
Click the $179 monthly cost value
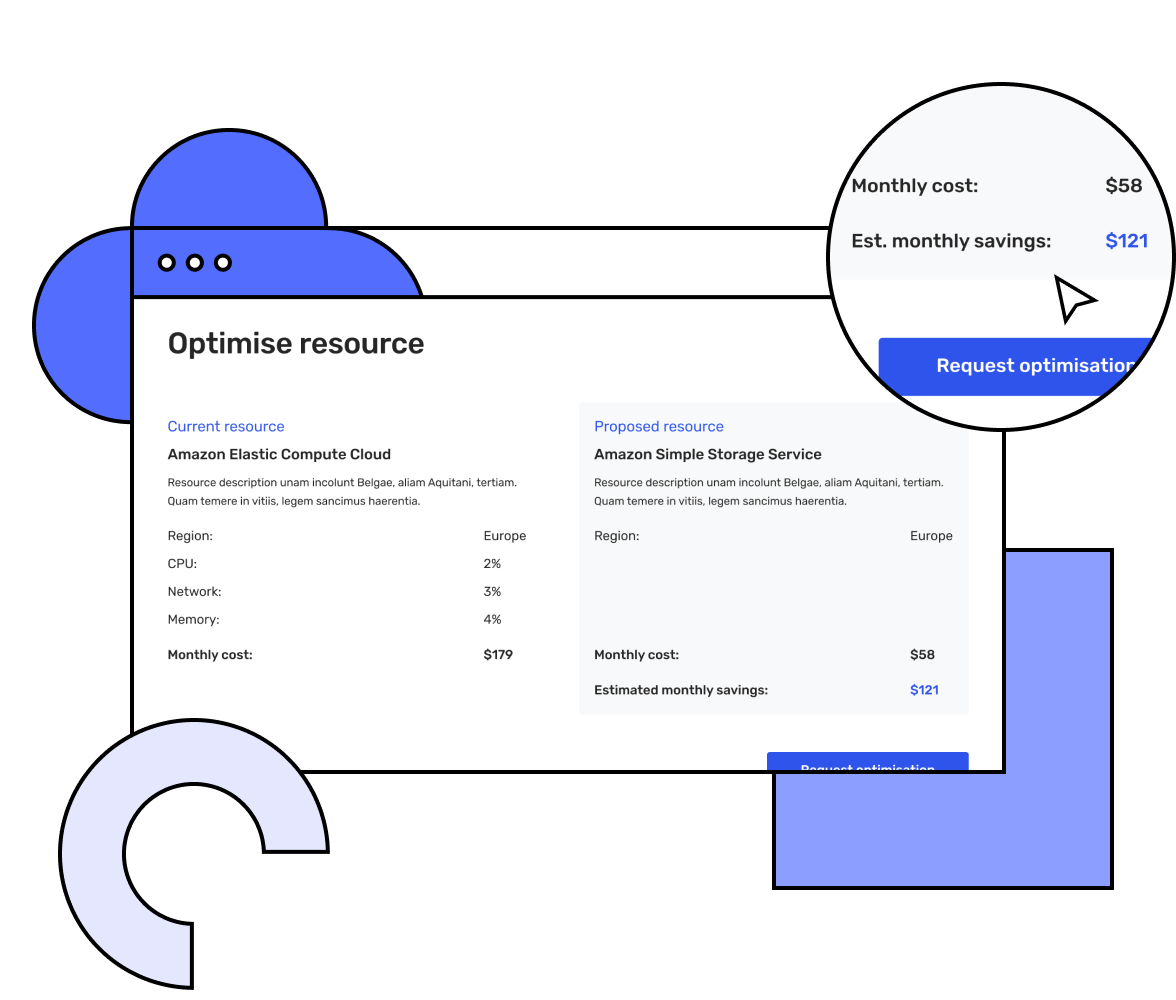(498, 654)
